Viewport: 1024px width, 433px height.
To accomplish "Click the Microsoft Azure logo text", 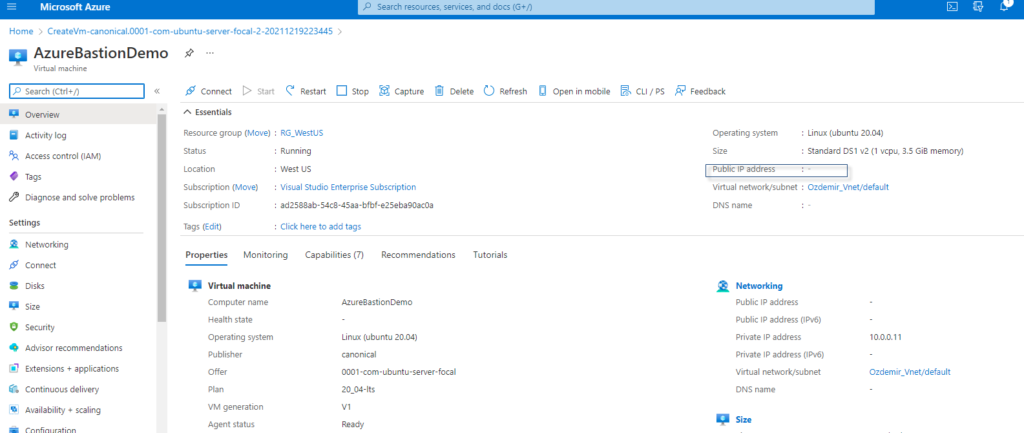I will [75, 7].
